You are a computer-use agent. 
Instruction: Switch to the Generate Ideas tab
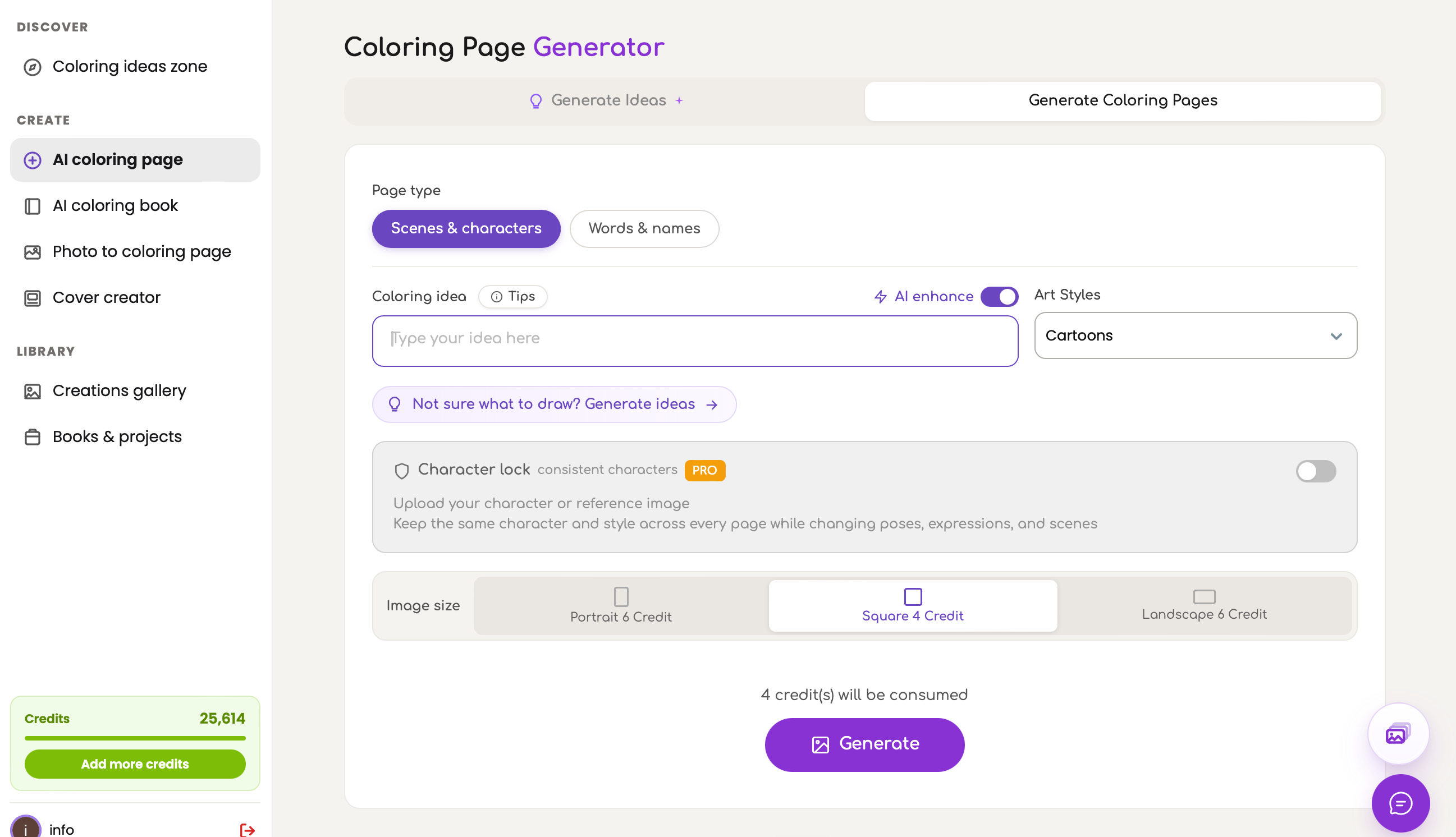coord(605,101)
